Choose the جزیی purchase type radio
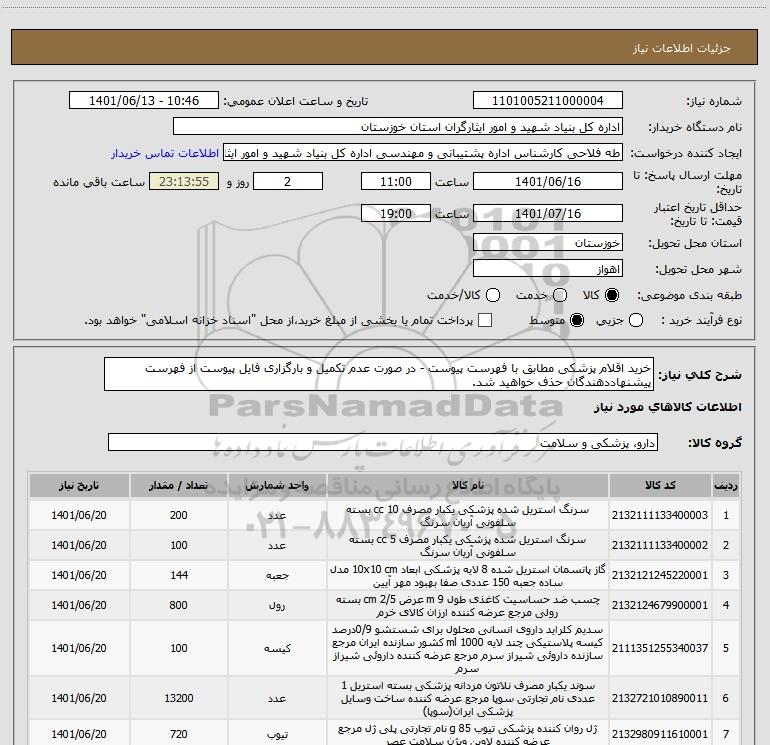The width and height of the screenshot is (770, 745). click(636, 320)
